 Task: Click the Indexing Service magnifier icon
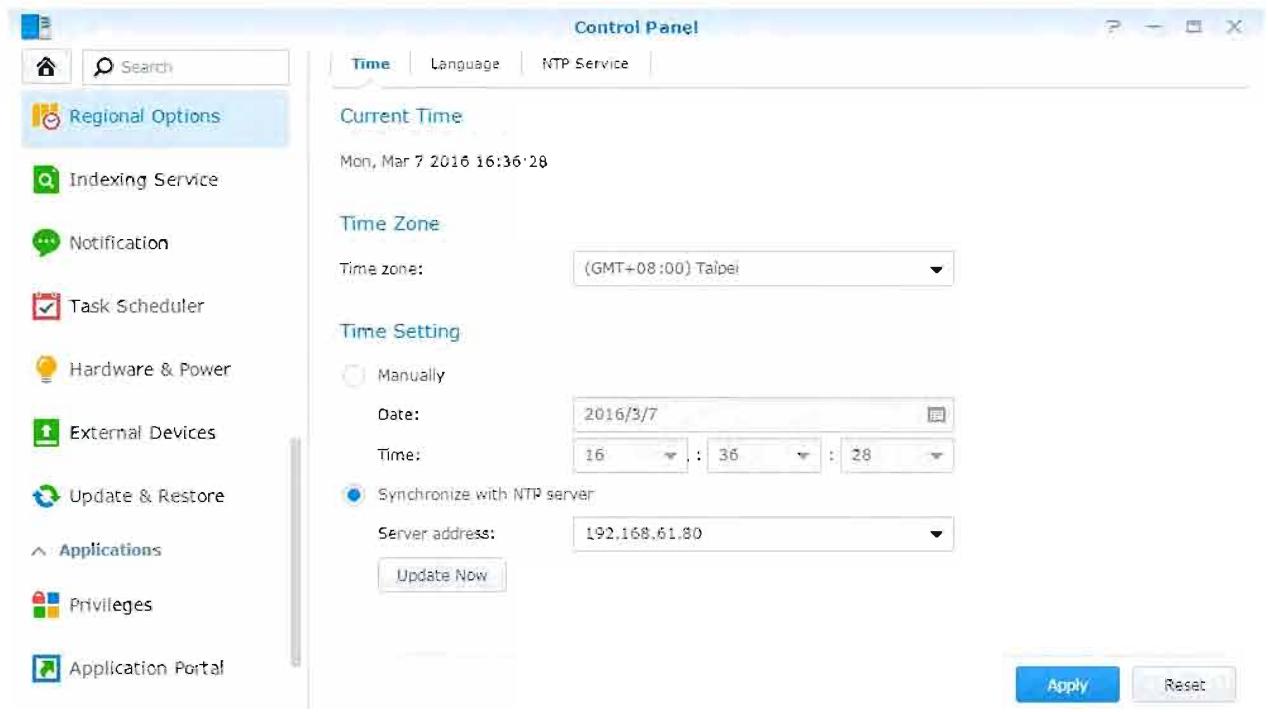[46, 180]
